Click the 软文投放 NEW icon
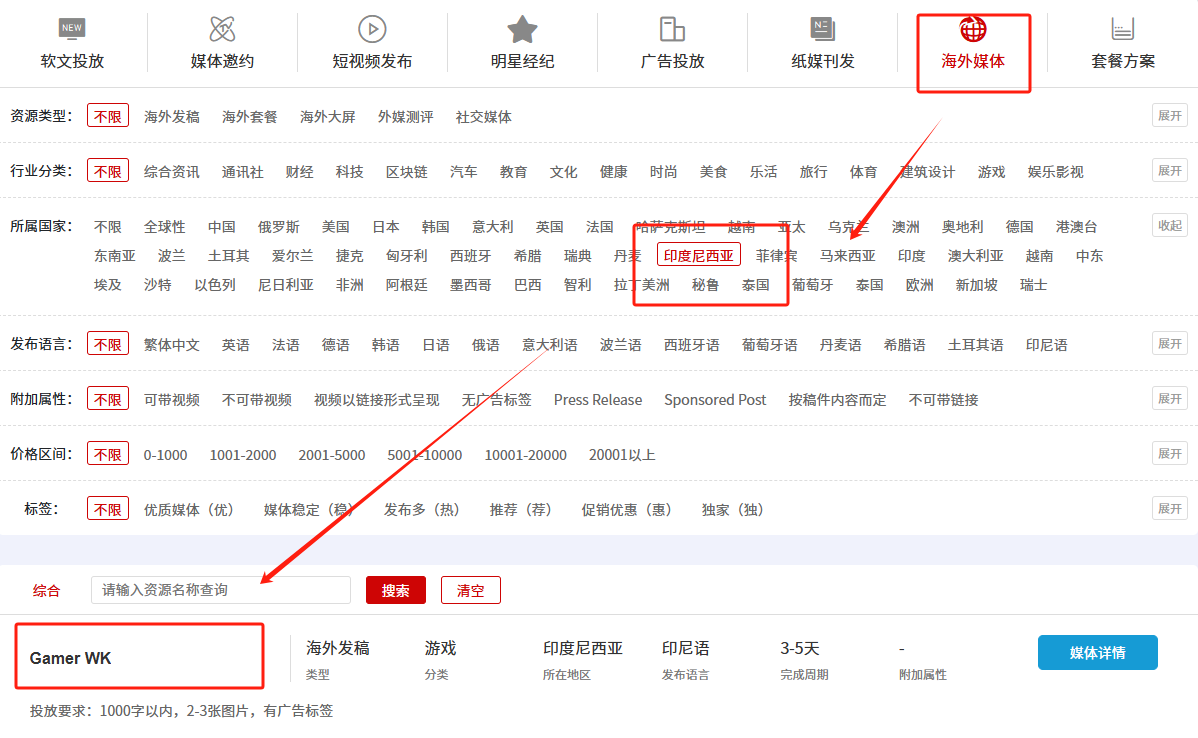 (x=72, y=28)
